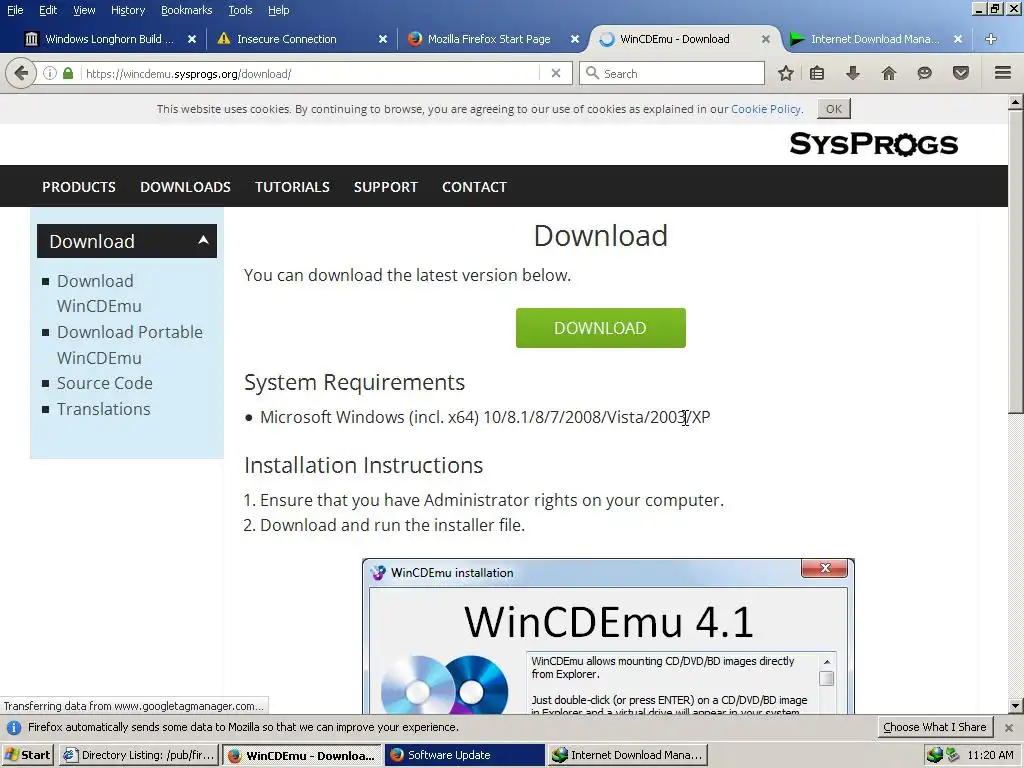Image resolution: width=1024 pixels, height=768 pixels.
Task: Open the site information icon in the address bar
Action: tap(50, 73)
